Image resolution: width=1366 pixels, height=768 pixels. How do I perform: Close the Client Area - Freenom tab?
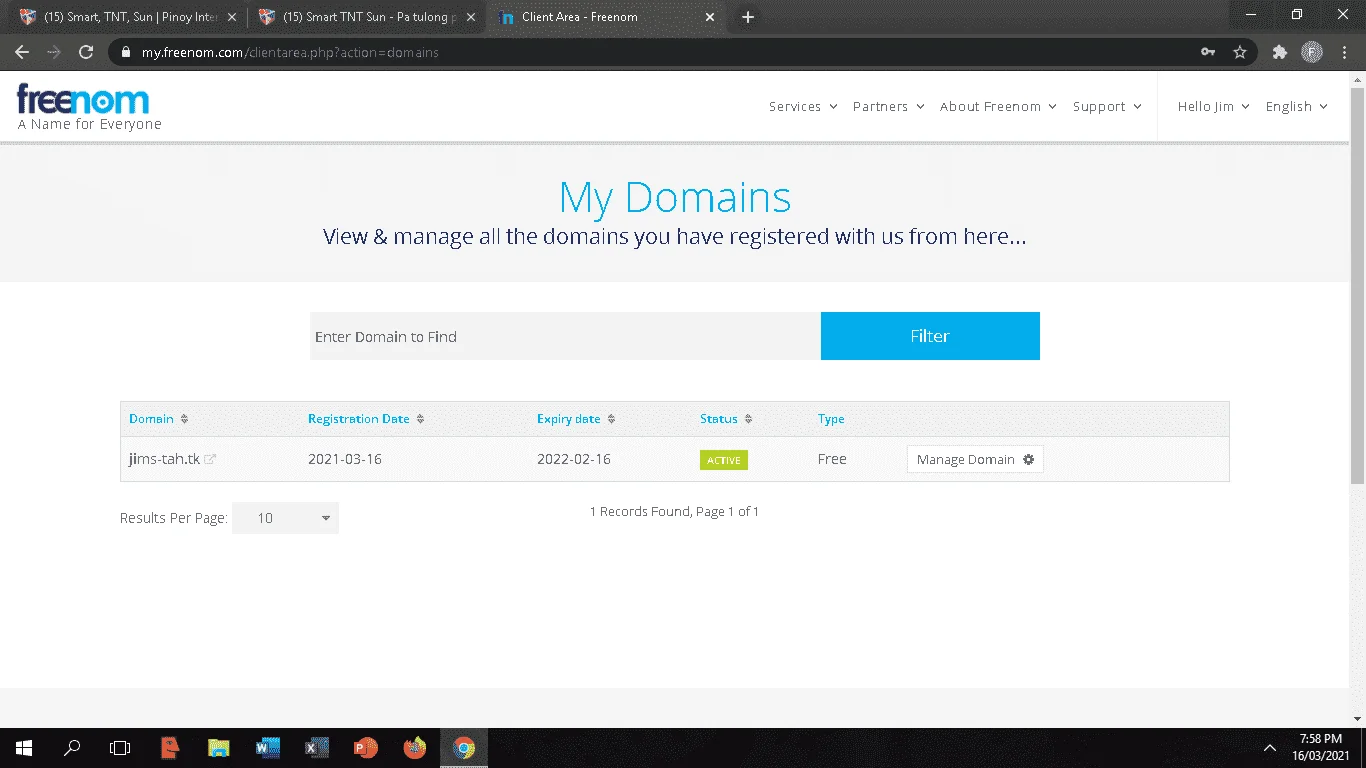coord(710,17)
